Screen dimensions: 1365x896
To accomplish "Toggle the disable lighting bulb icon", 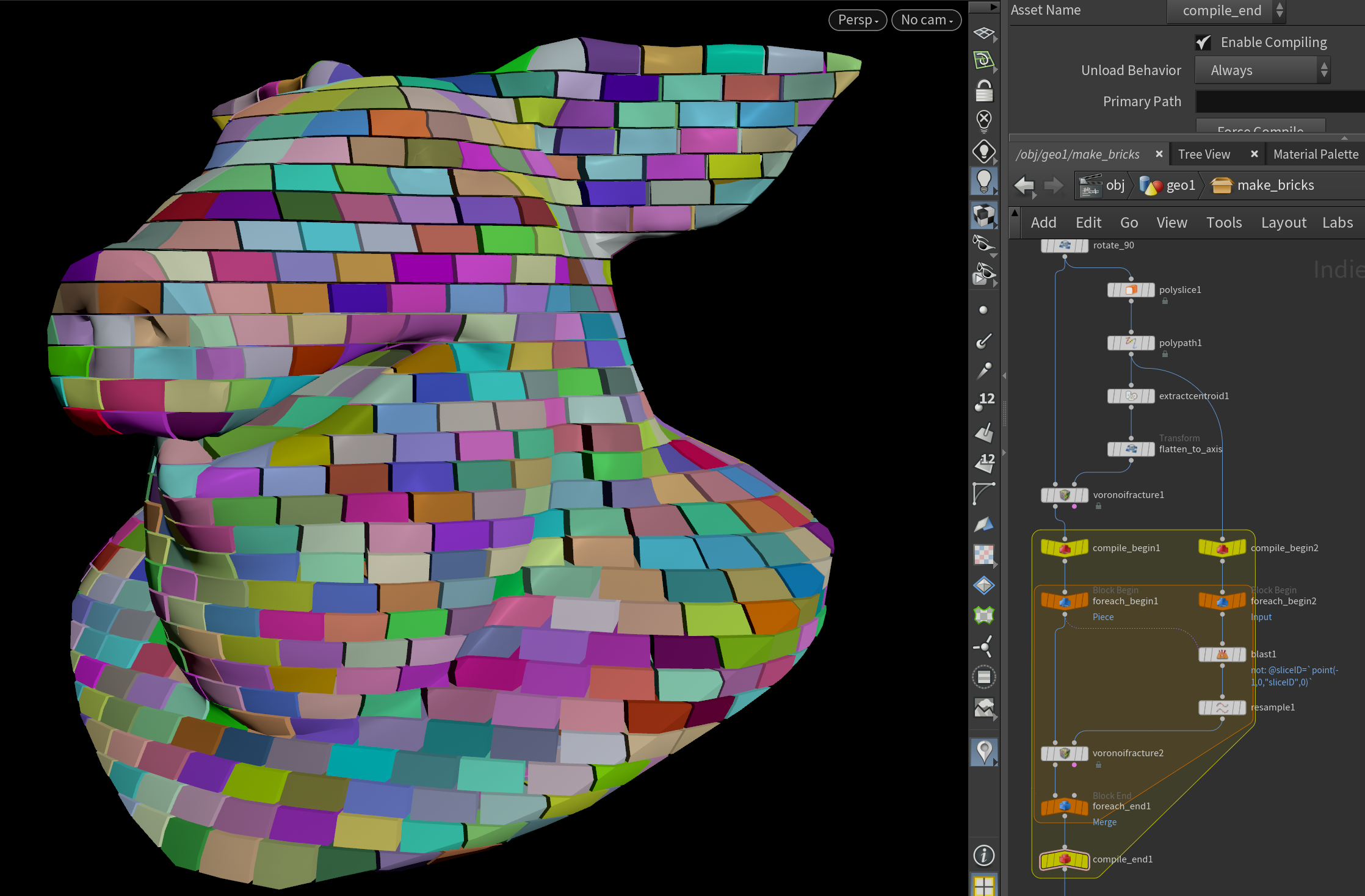I will coord(983,120).
